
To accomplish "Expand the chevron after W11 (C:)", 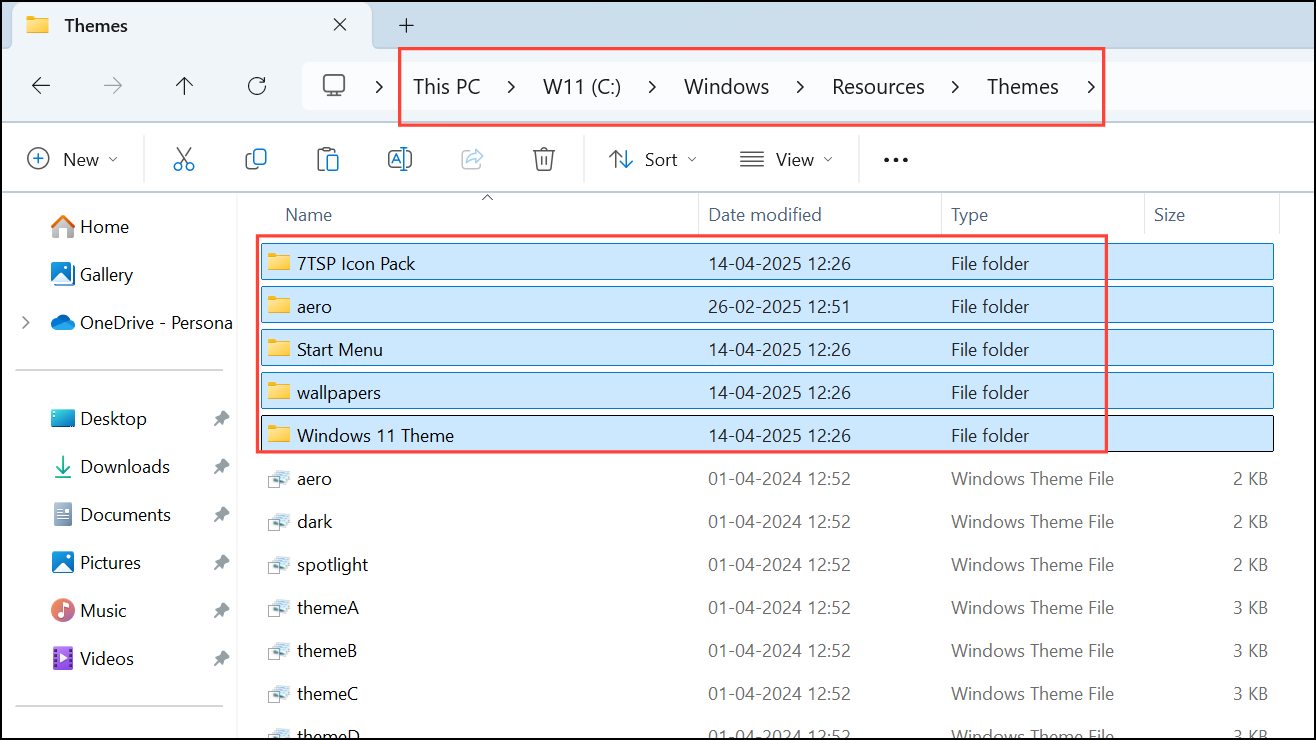I will click(x=652, y=87).
